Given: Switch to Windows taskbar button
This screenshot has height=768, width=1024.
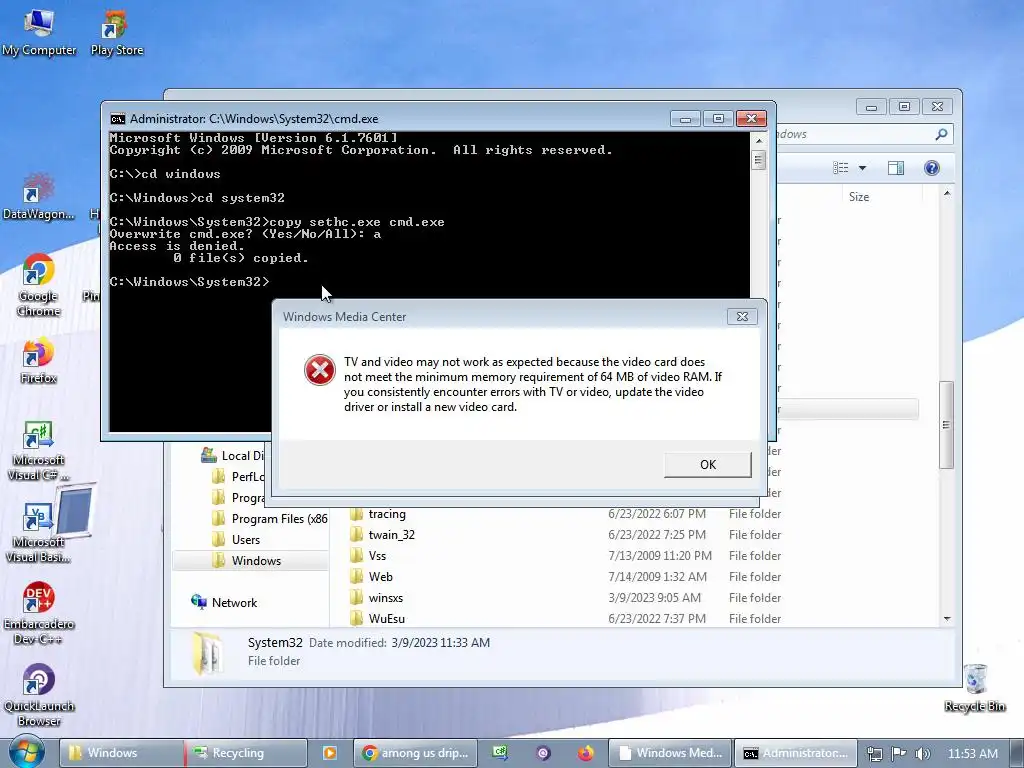Looking at the screenshot, I should pyautogui.click(x=121, y=753).
